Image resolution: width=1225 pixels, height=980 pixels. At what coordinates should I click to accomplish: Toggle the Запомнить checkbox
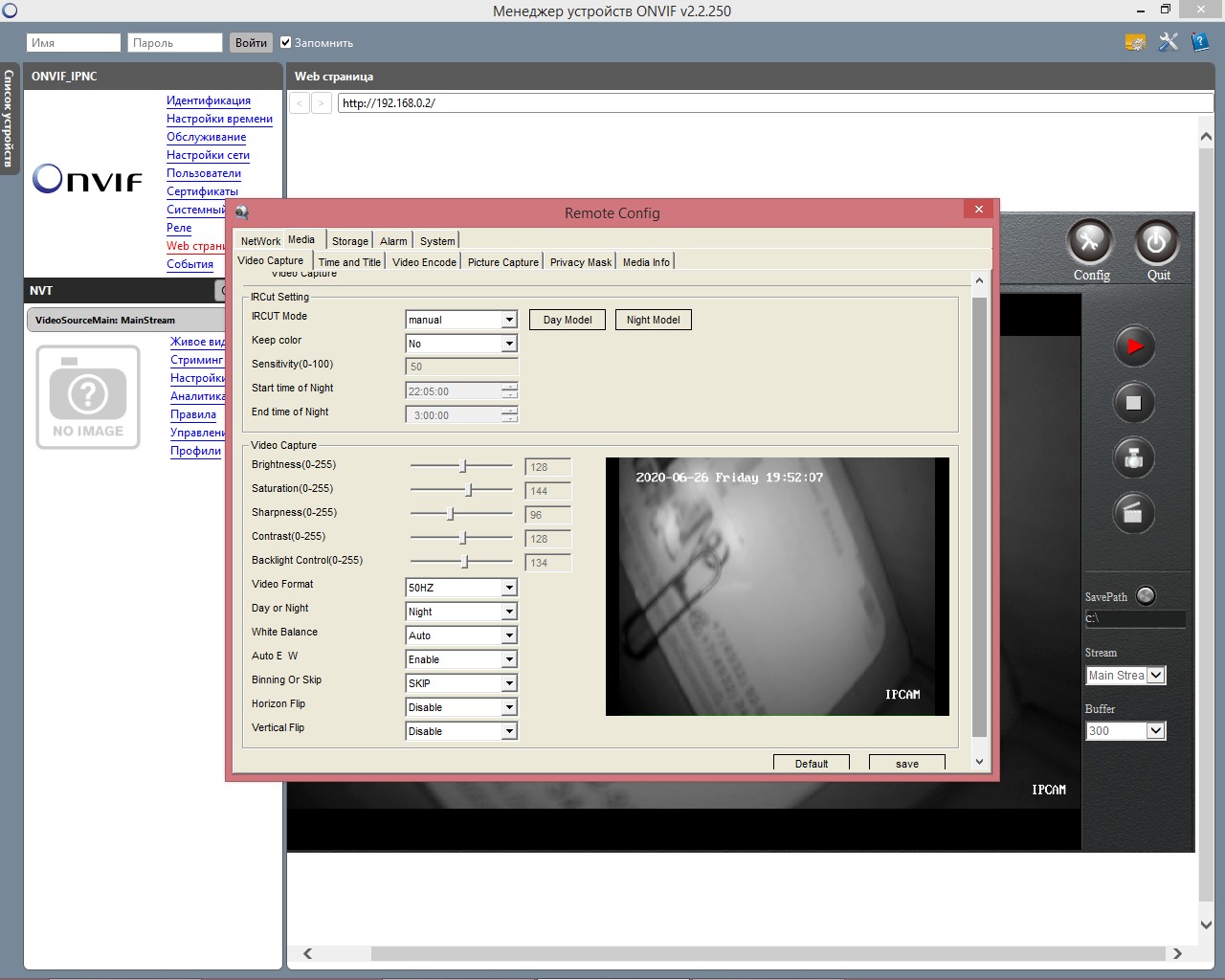pos(285,42)
